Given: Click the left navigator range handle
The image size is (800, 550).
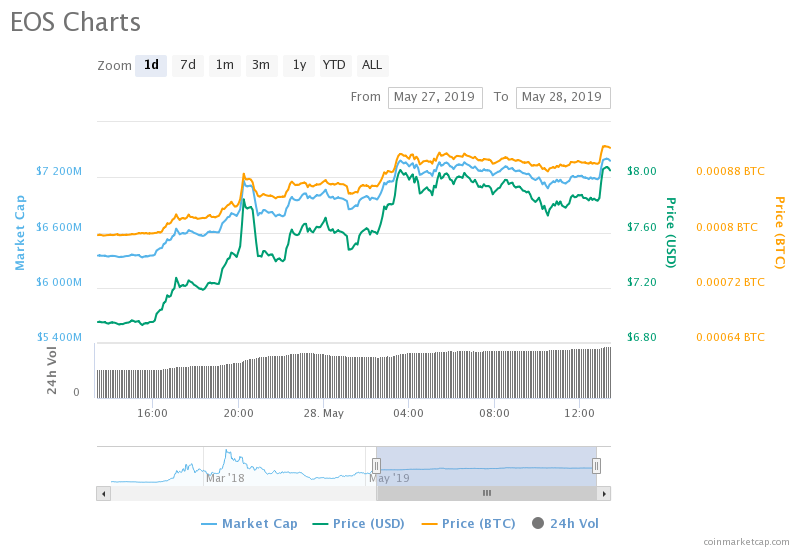Looking at the screenshot, I should point(377,465).
